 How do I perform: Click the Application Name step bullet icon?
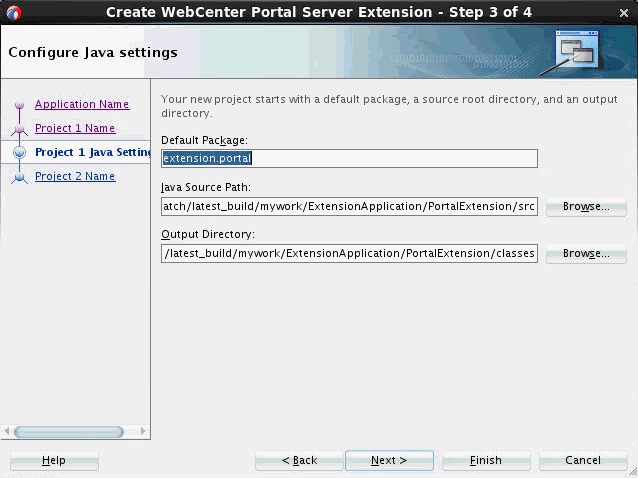(x=19, y=105)
